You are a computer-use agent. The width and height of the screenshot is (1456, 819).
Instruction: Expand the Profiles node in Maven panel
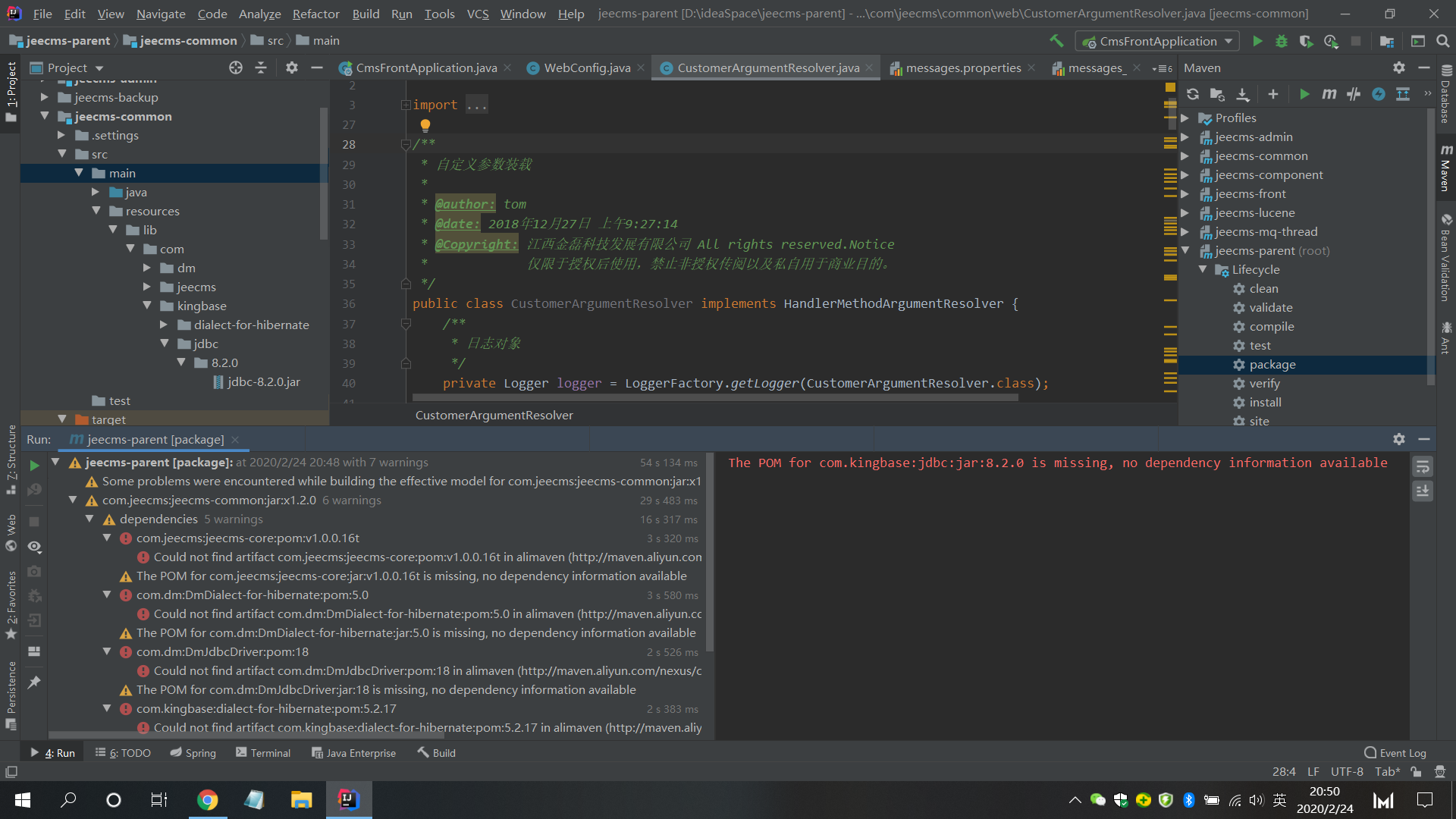tap(1185, 118)
